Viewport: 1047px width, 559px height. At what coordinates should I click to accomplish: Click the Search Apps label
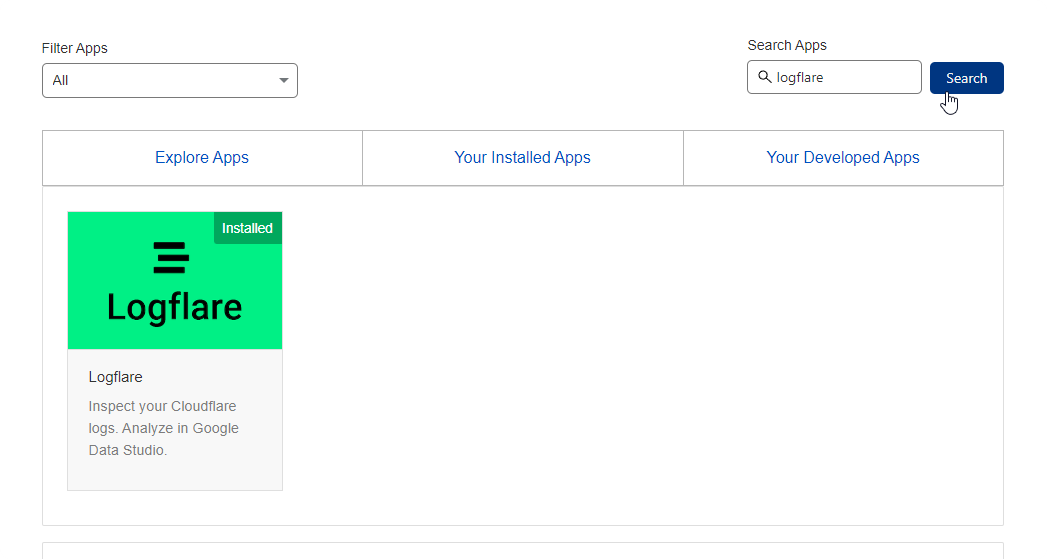[x=787, y=45]
